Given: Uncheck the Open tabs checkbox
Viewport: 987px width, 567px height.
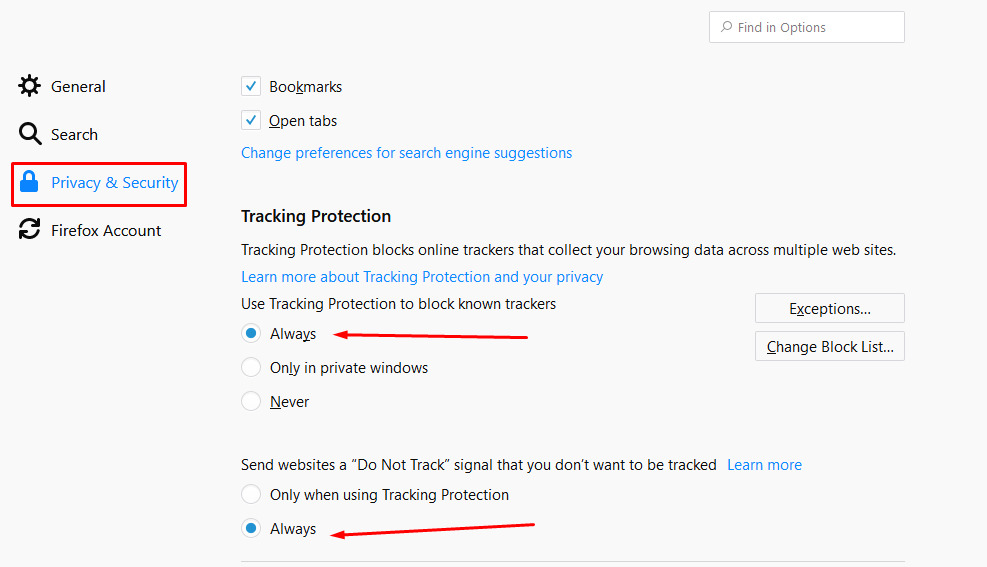Looking at the screenshot, I should pyautogui.click(x=251, y=120).
